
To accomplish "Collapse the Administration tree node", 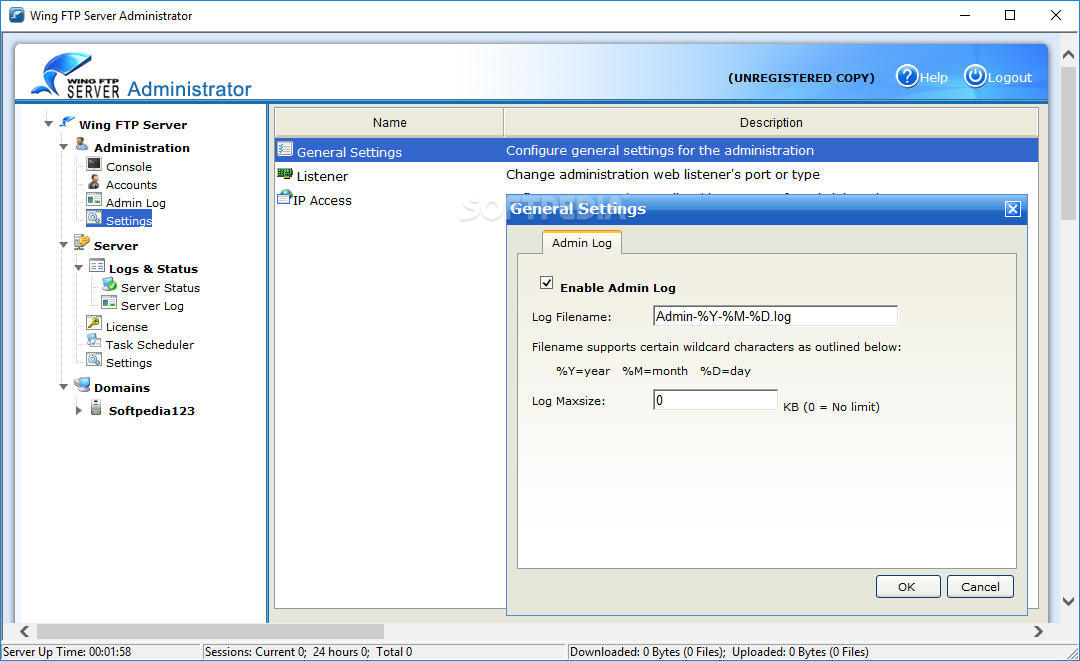I will coord(63,147).
